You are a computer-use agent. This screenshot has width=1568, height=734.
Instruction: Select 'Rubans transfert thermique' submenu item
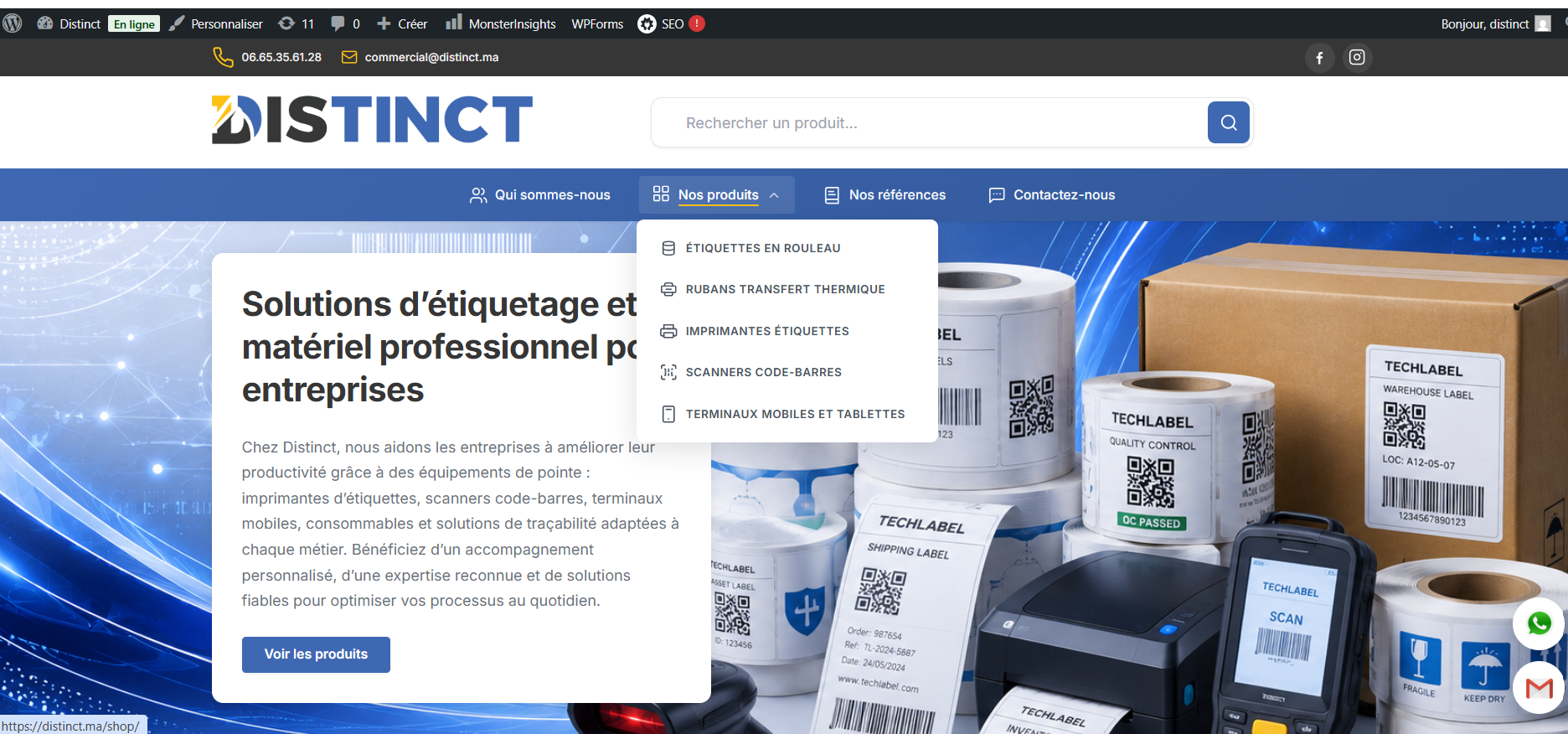785,289
